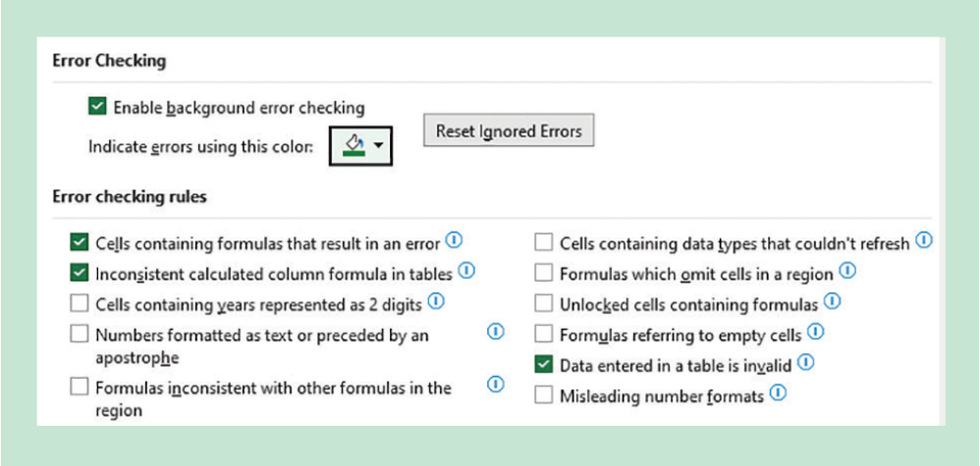Click info icon for years represented as 2 digits
This screenshot has height=466, width=980.
[x=436, y=301]
